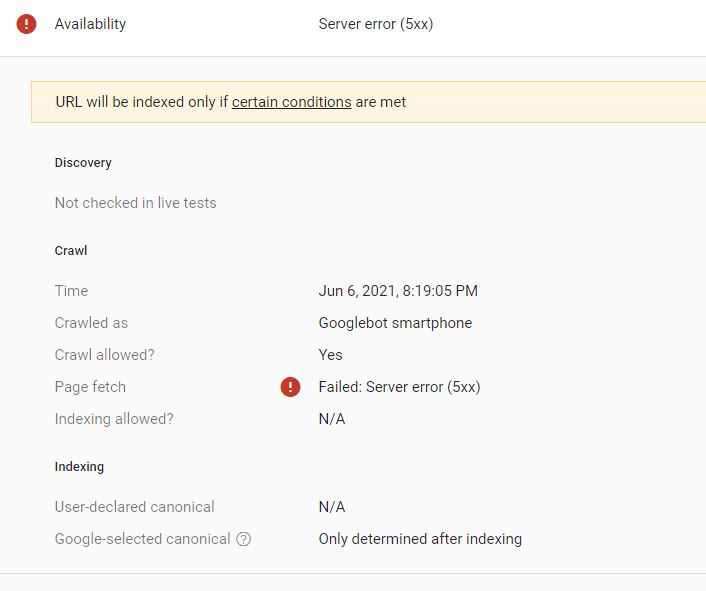Click the "User-declared canonical" label

coord(134,507)
